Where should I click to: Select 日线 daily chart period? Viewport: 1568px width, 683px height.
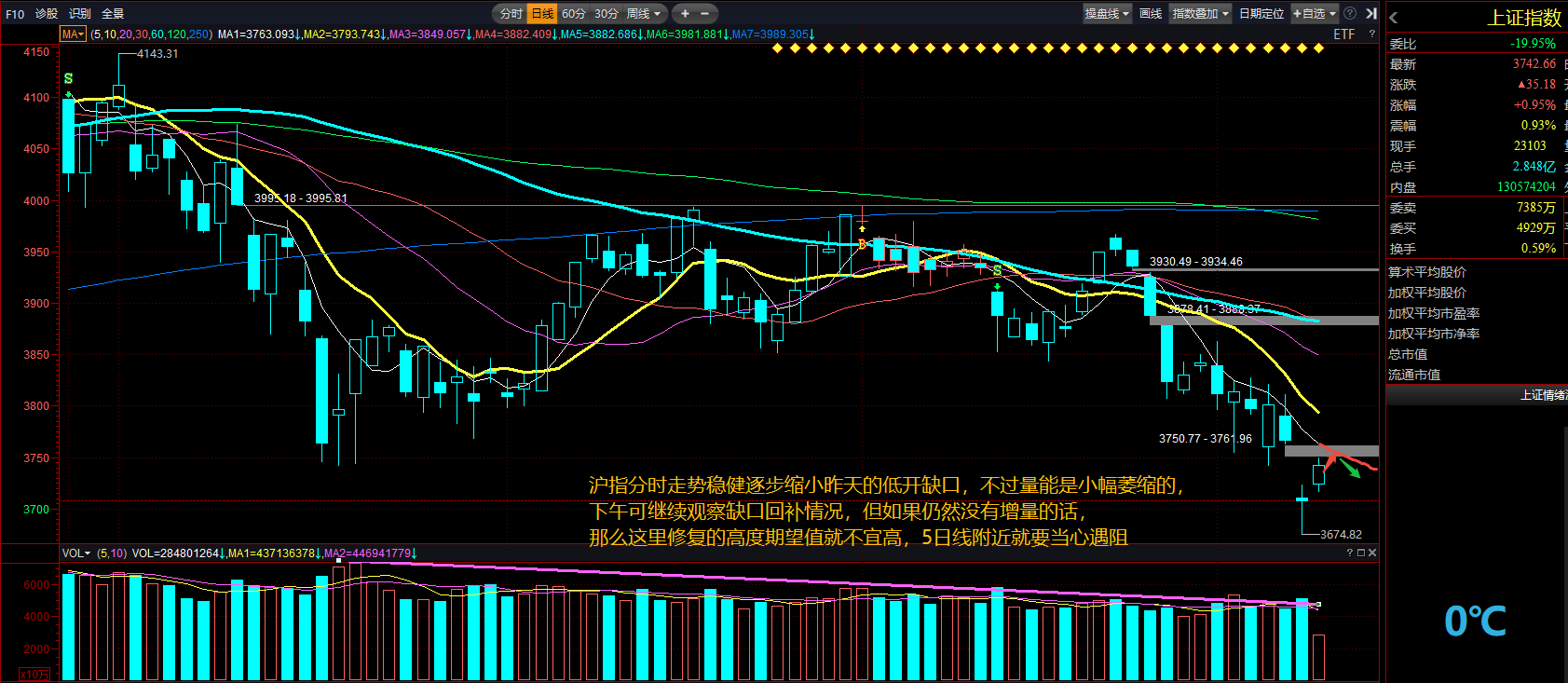(x=542, y=13)
